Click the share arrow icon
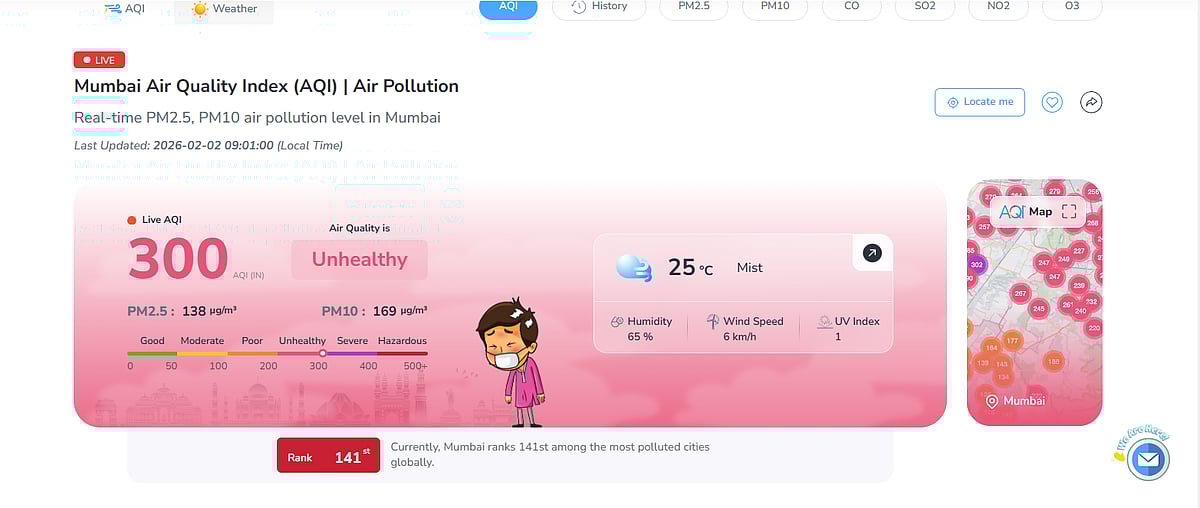The image size is (1200, 508). [x=1091, y=102]
